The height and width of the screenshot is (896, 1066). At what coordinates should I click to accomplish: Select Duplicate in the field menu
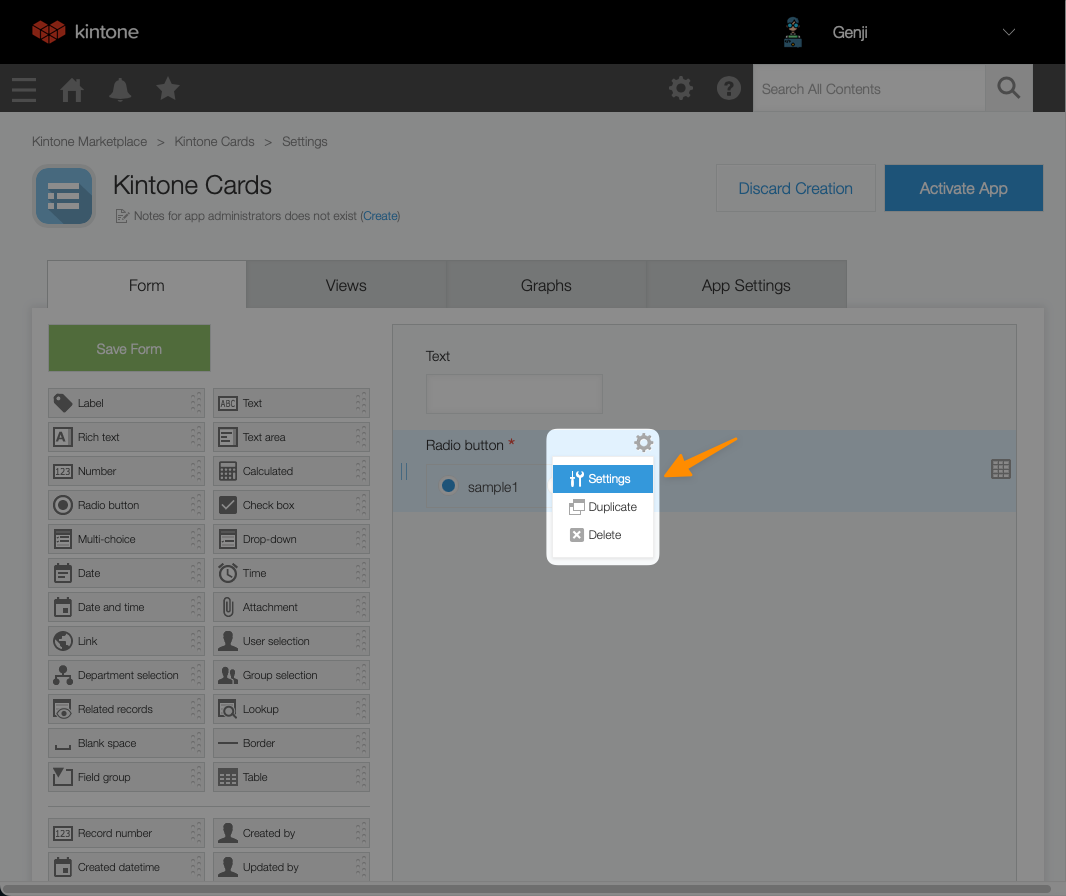tap(602, 506)
